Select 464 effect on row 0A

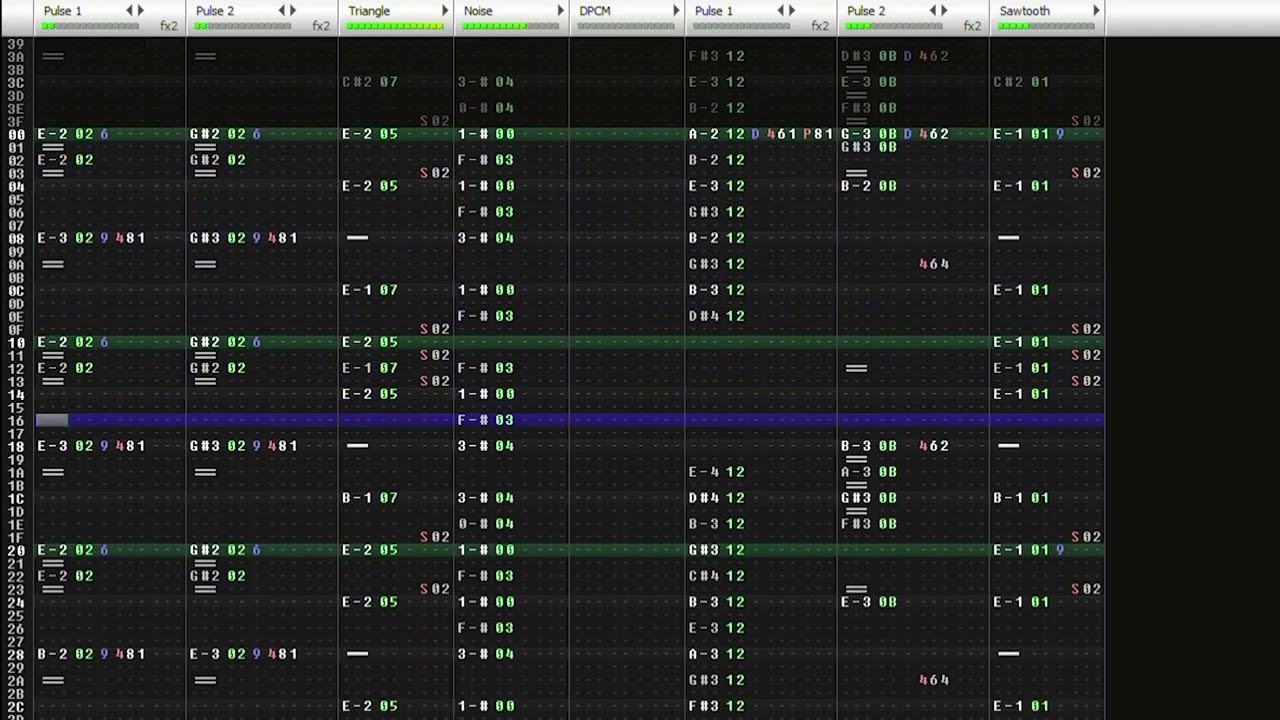coord(934,264)
